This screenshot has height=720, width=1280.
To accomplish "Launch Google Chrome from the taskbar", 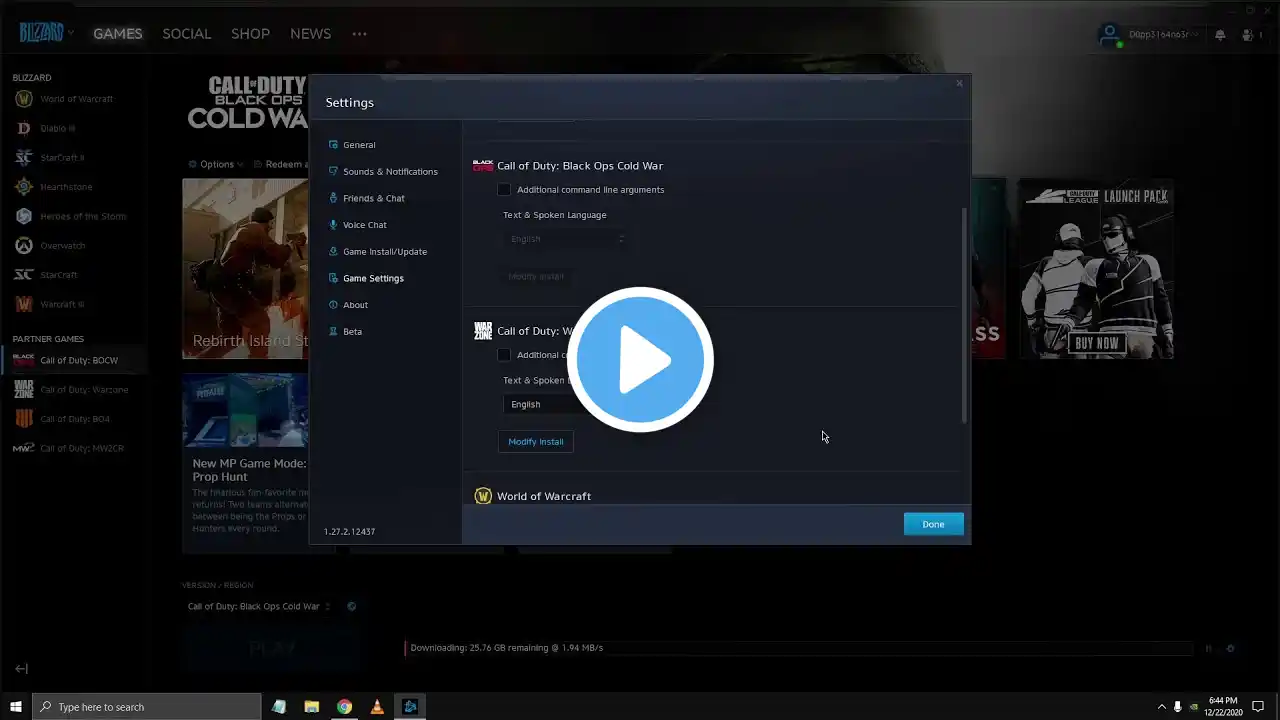I will [344, 707].
